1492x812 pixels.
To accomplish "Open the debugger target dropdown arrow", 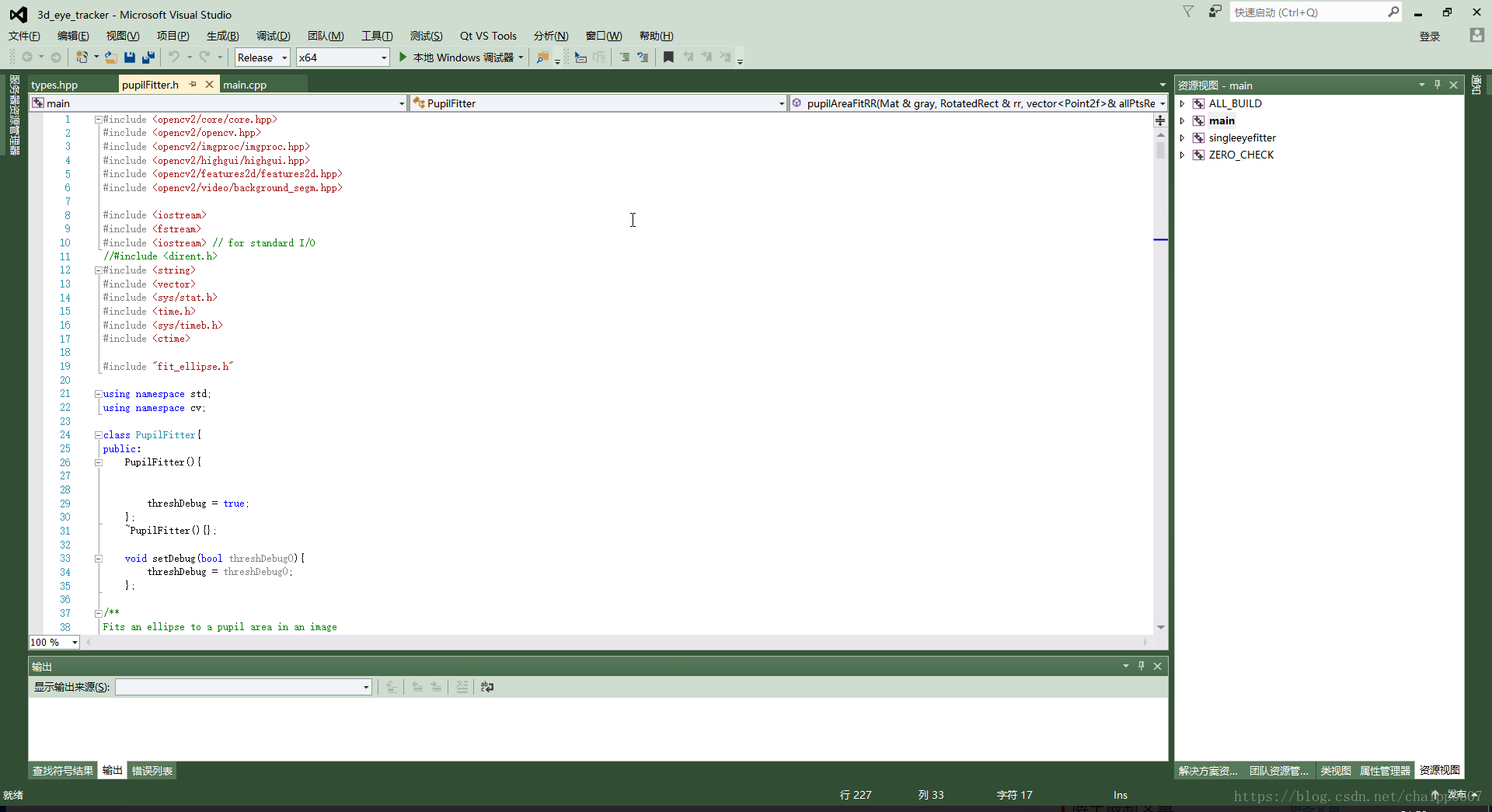I will pos(521,58).
